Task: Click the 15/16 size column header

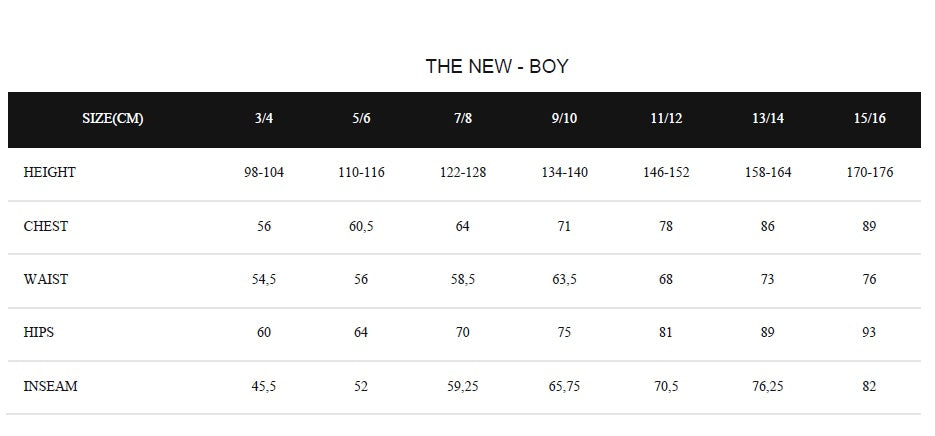Action: [869, 119]
